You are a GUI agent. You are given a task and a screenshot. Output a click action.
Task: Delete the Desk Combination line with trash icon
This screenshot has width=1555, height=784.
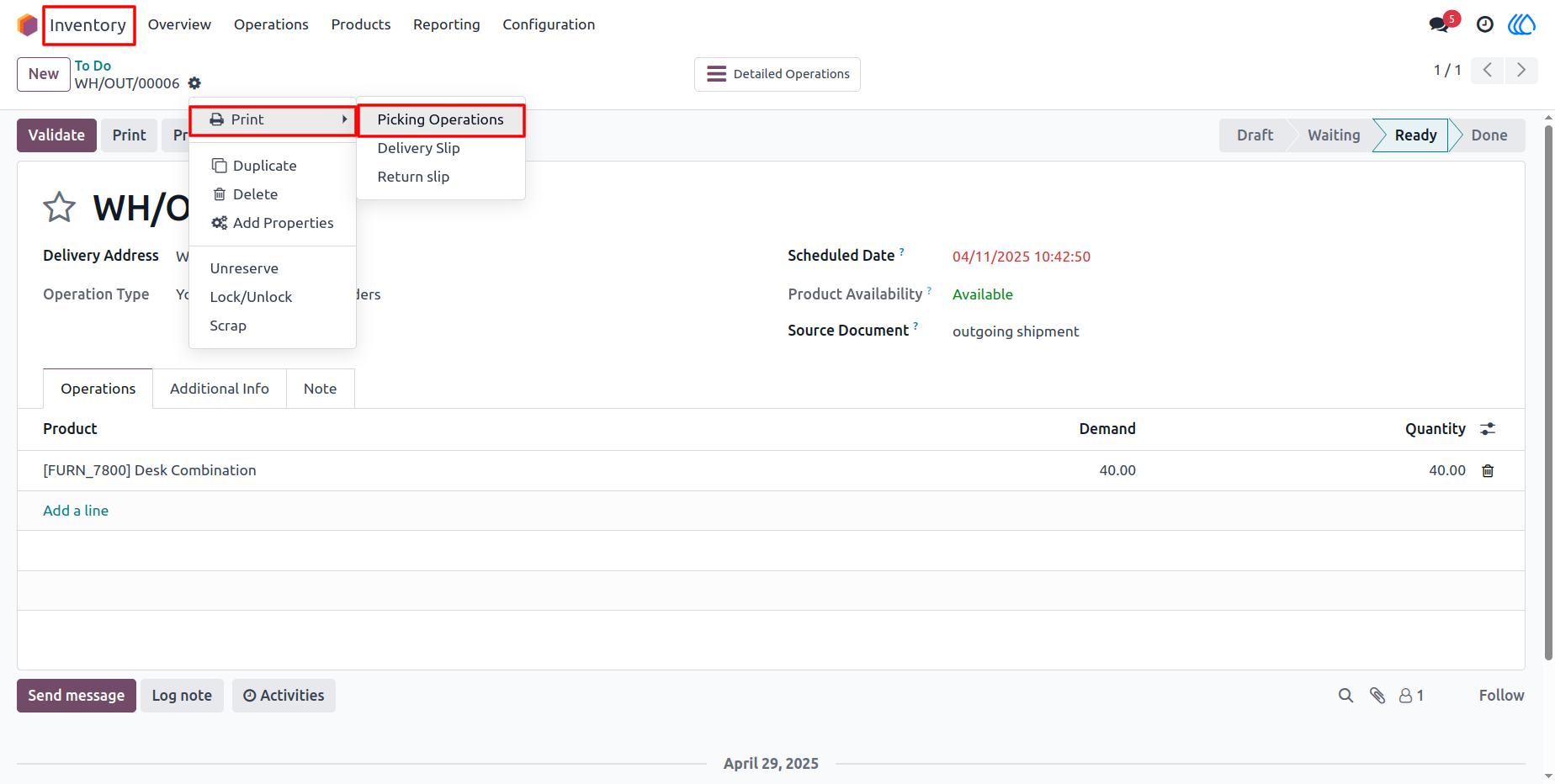click(1488, 471)
